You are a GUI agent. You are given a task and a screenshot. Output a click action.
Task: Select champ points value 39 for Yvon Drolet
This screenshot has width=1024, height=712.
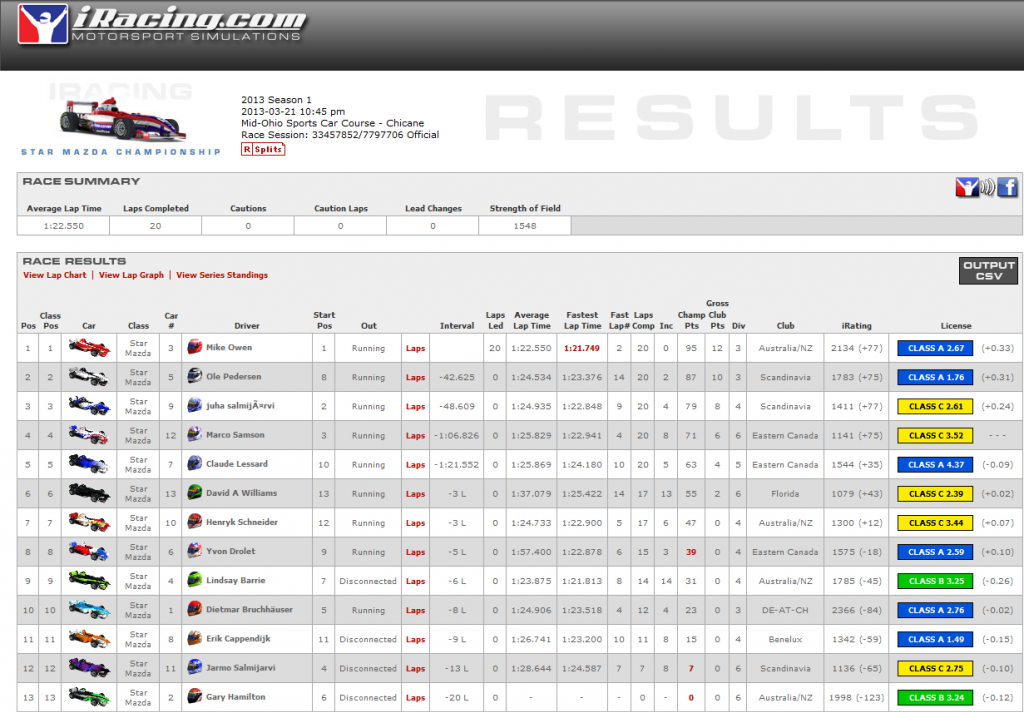691,552
